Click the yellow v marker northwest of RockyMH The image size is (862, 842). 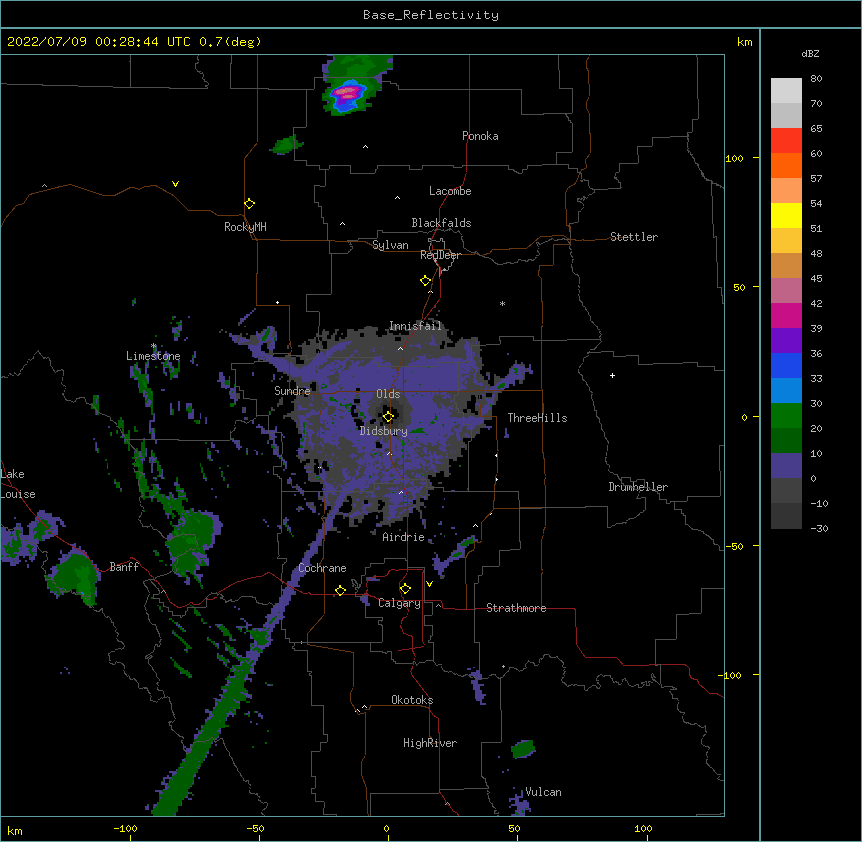(x=175, y=184)
